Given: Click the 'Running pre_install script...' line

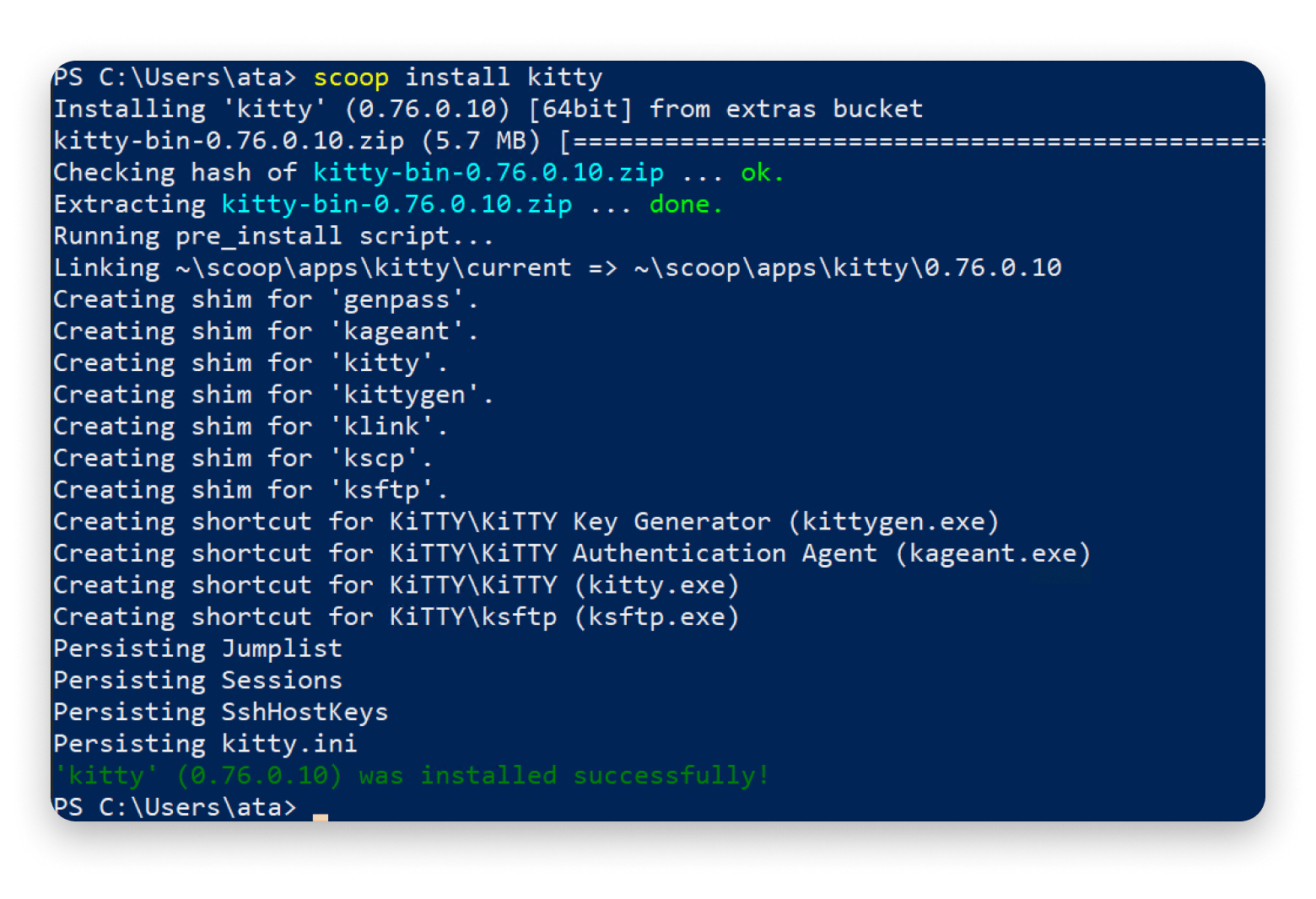Looking at the screenshot, I should pos(273,236).
